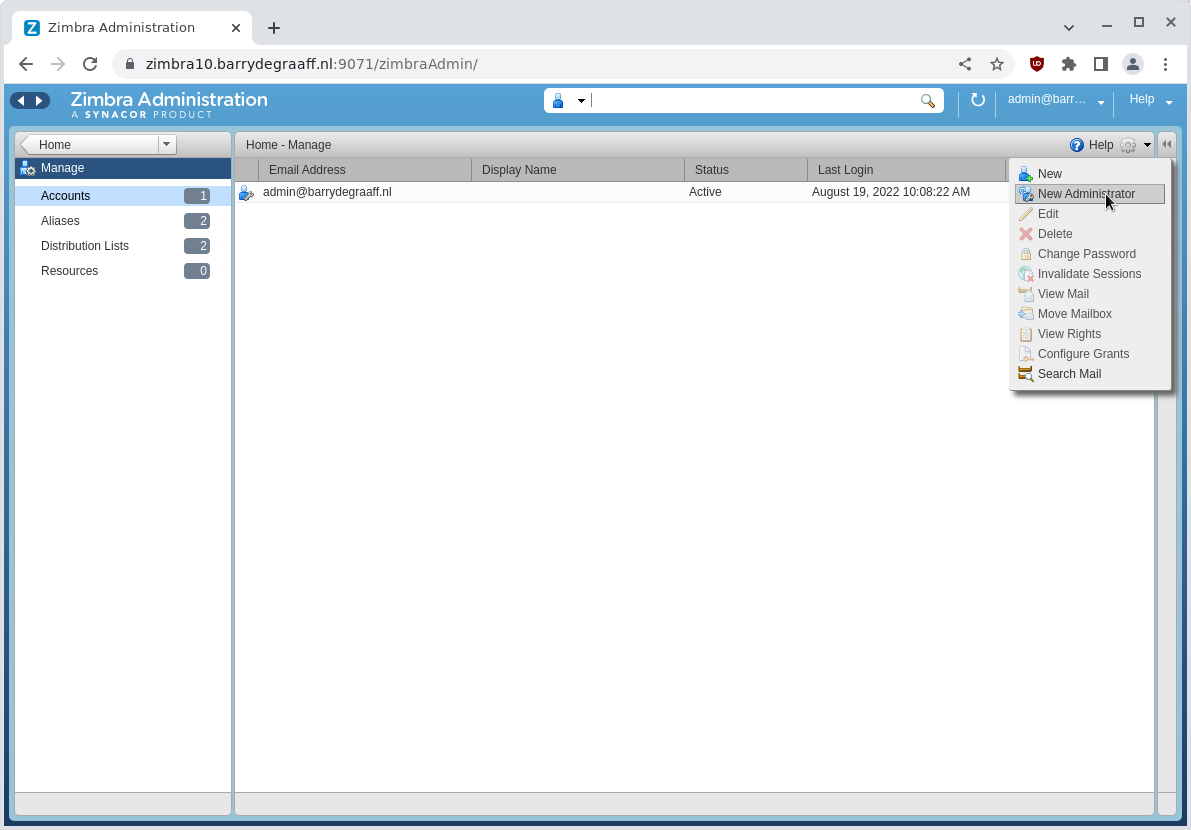Image resolution: width=1191 pixels, height=830 pixels.
Task: Click the Configure Grants document icon
Action: (1025, 354)
